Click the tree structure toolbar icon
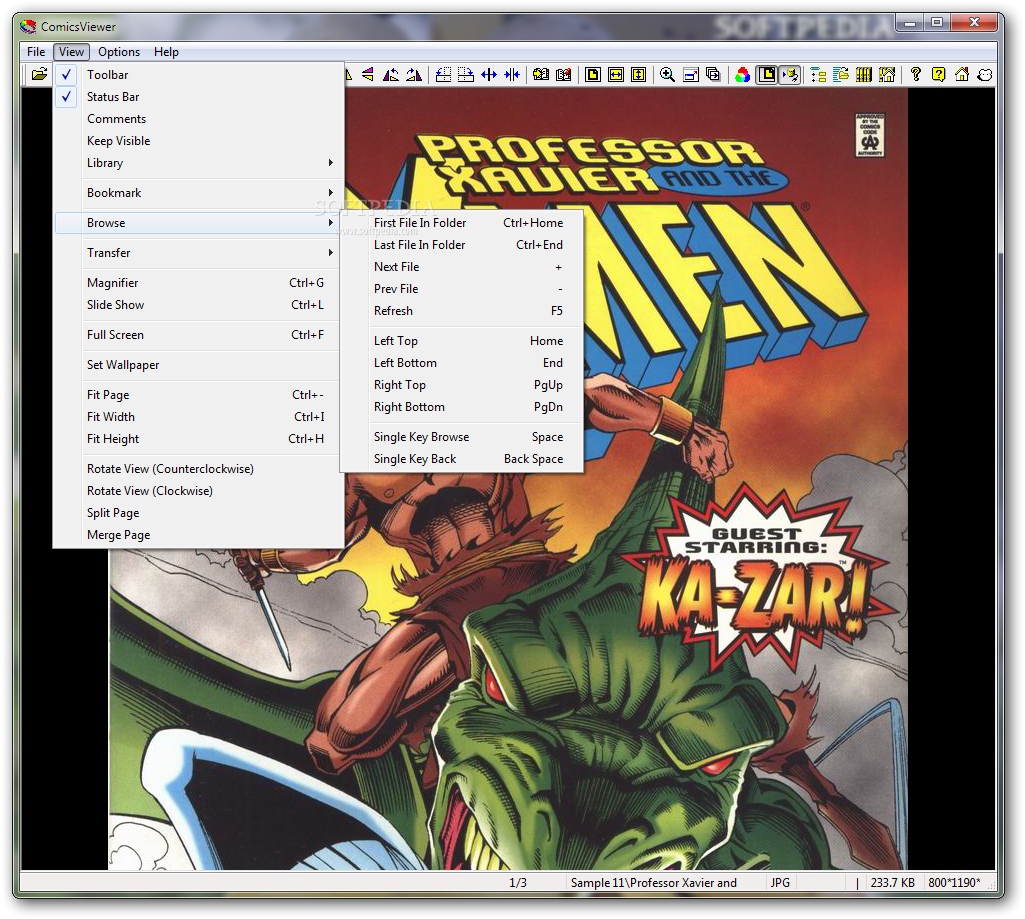1025x919 pixels. click(x=818, y=75)
